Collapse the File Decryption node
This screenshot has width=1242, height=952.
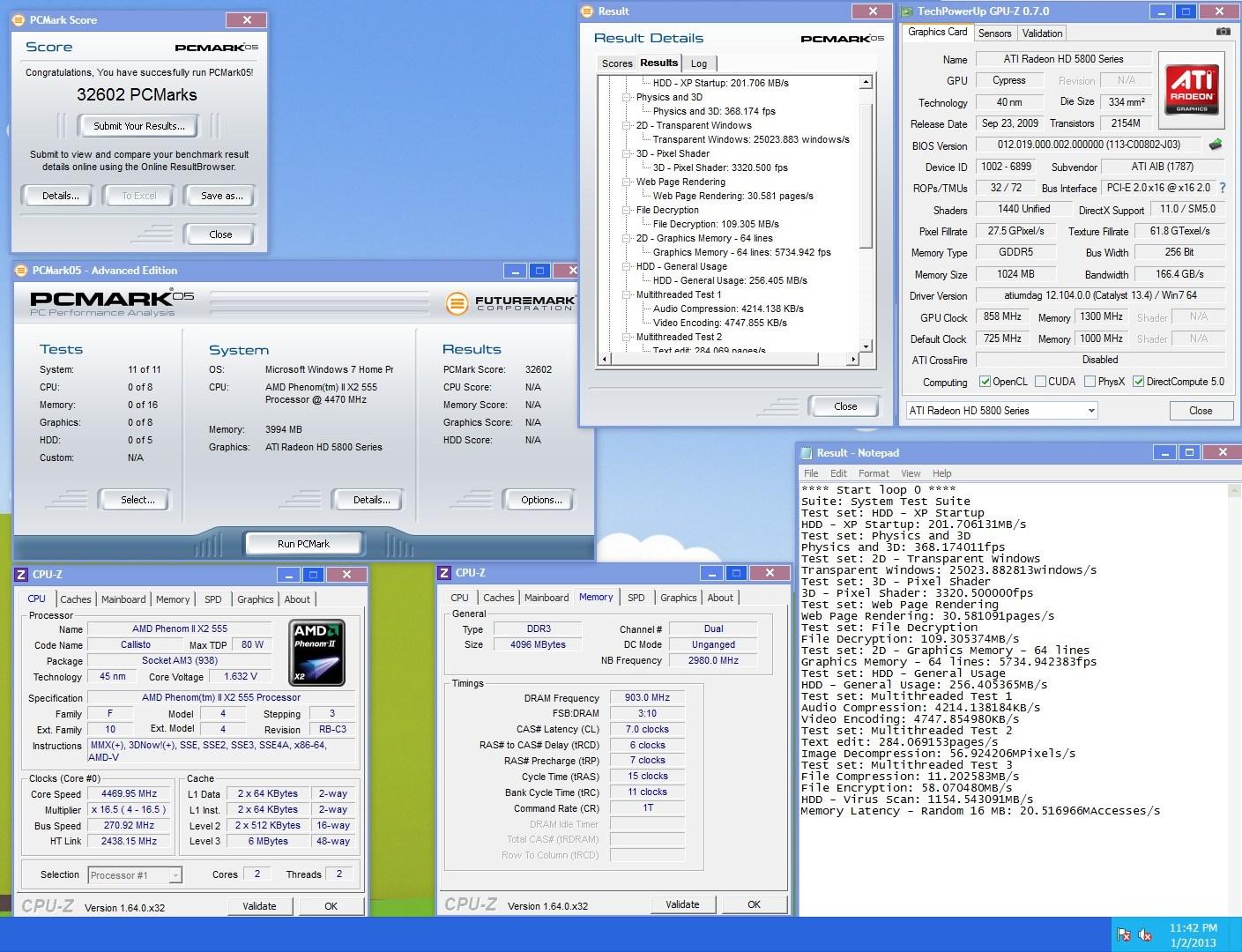[627, 210]
